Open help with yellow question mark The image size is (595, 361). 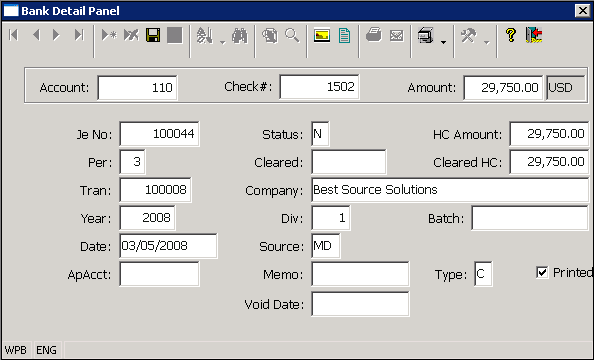tap(511, 35)
